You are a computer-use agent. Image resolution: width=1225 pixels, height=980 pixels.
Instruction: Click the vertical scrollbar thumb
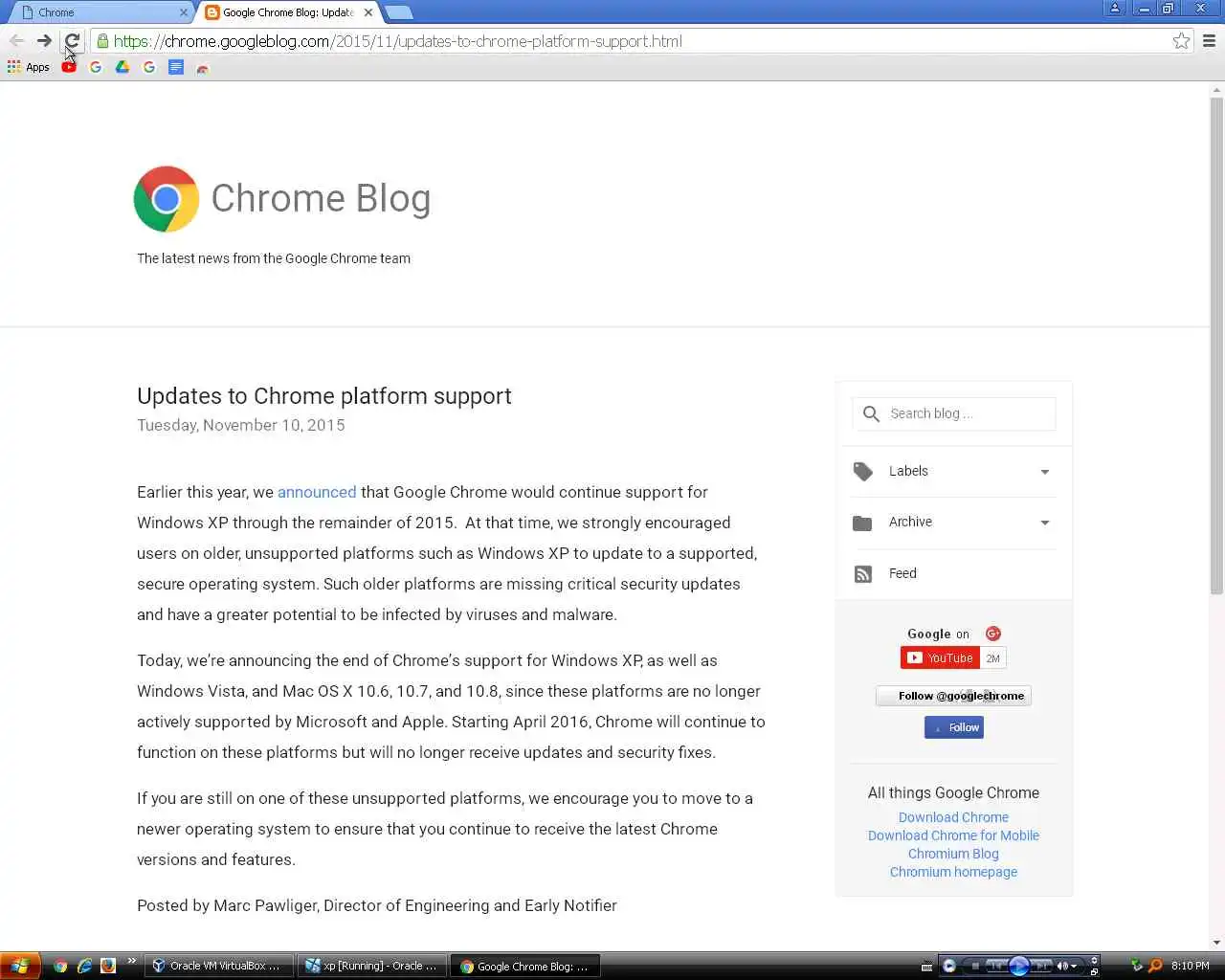[x=1216, y=345]
